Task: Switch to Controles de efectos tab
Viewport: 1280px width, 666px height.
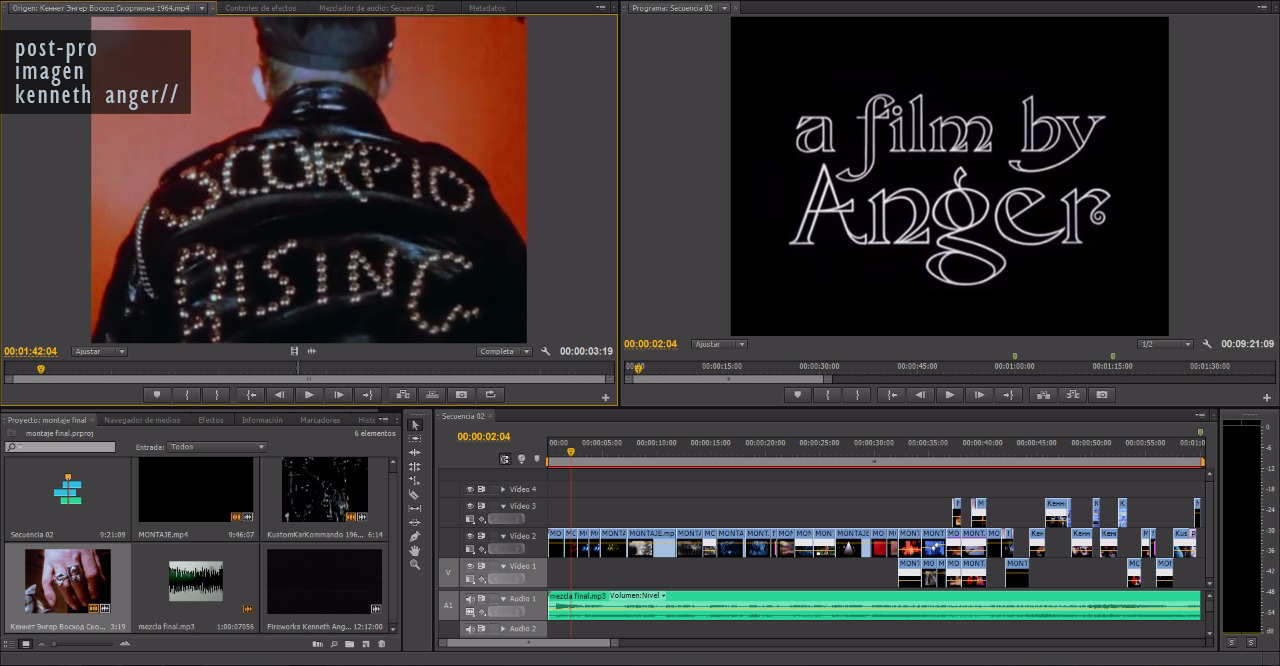Action: pyautogui.click(x=261, y=8)
